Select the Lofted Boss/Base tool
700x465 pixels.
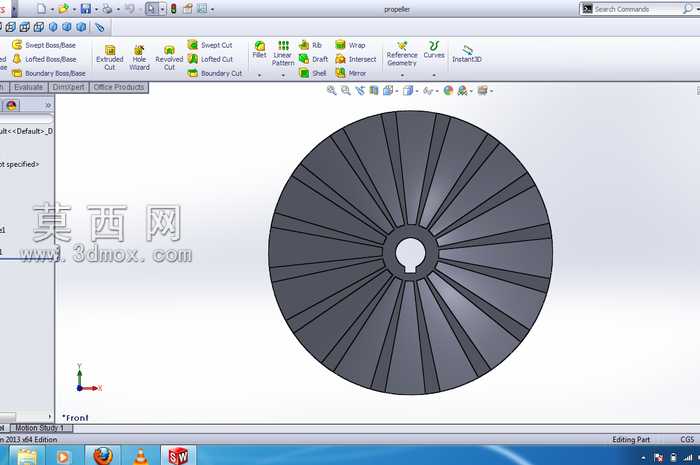click(x=44, y=59)
